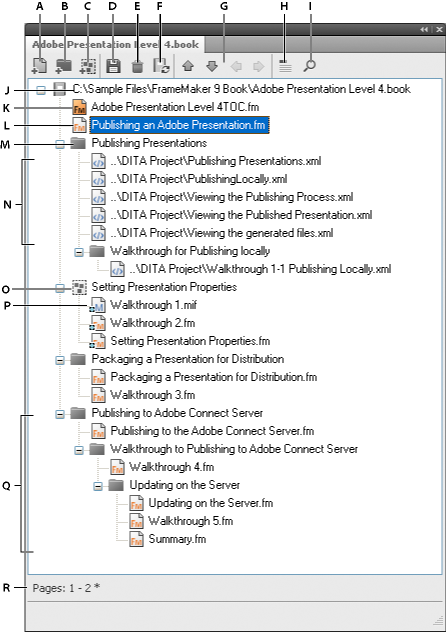This screenshot has width=446, height=632.
Task: Collapse Walkthrough to Publishing to Adobe Connect Server
Action: coord(79,450)
